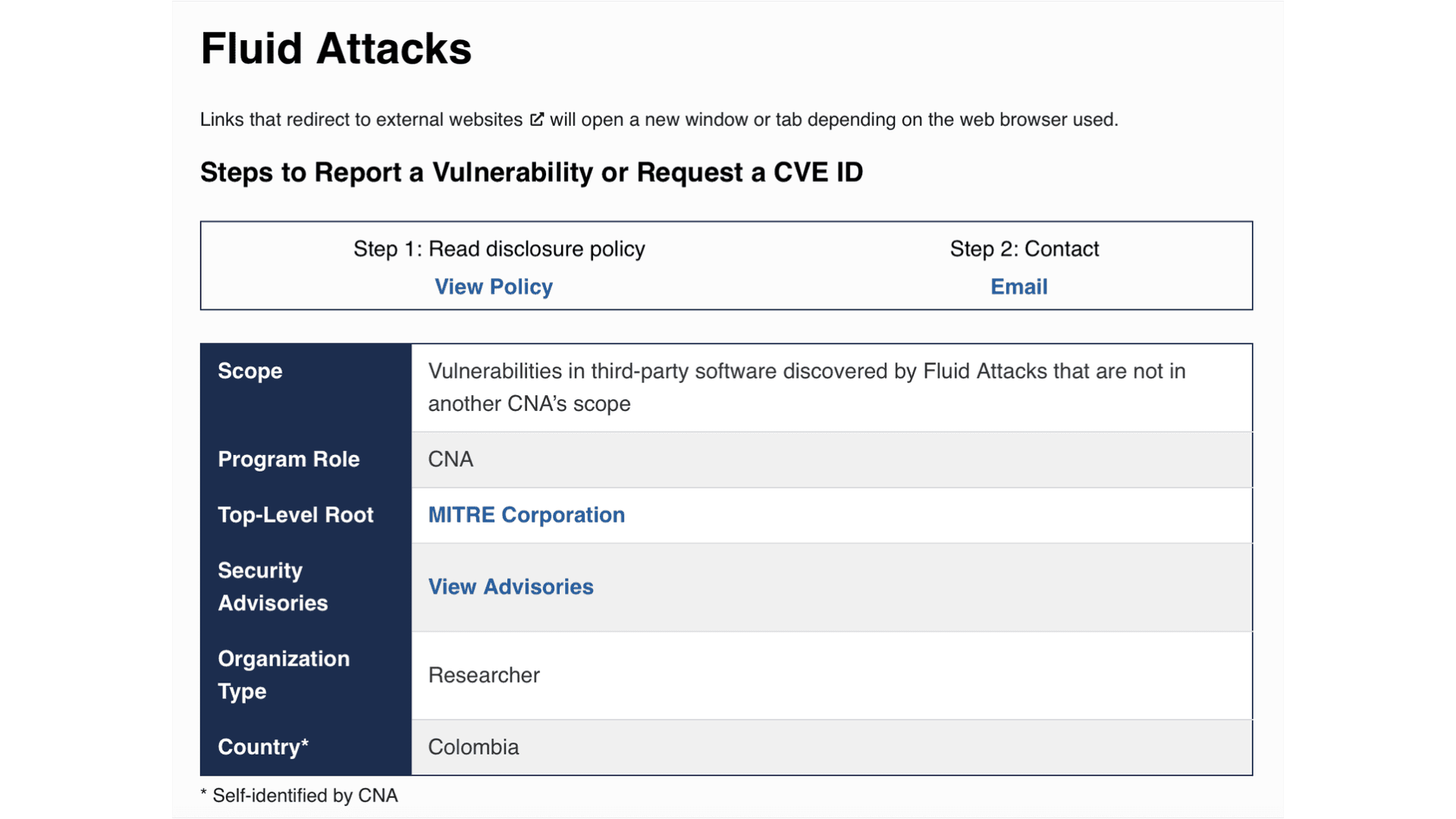Click the external link icon in the notice
The width and height of the screenshot is (1456, 819).
pyautogui.click(x=537, y=119)
